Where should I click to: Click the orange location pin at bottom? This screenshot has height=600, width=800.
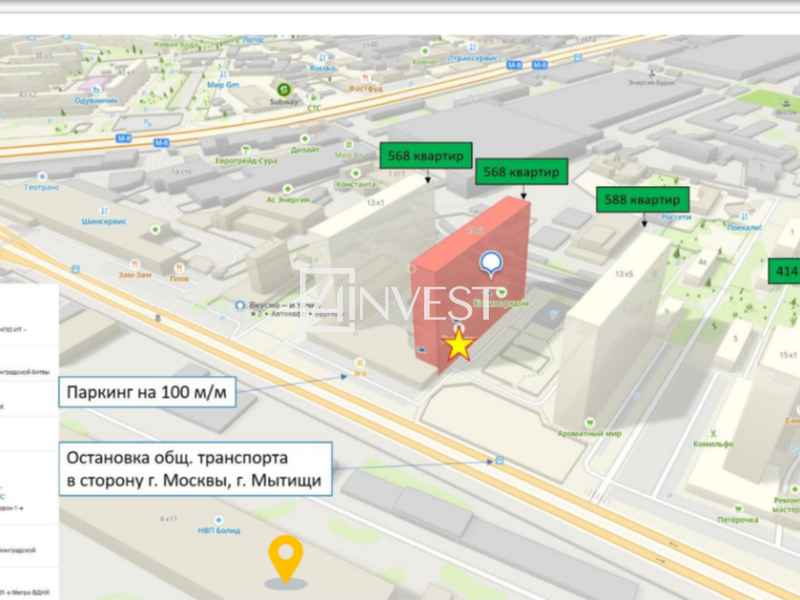point(287,558)
